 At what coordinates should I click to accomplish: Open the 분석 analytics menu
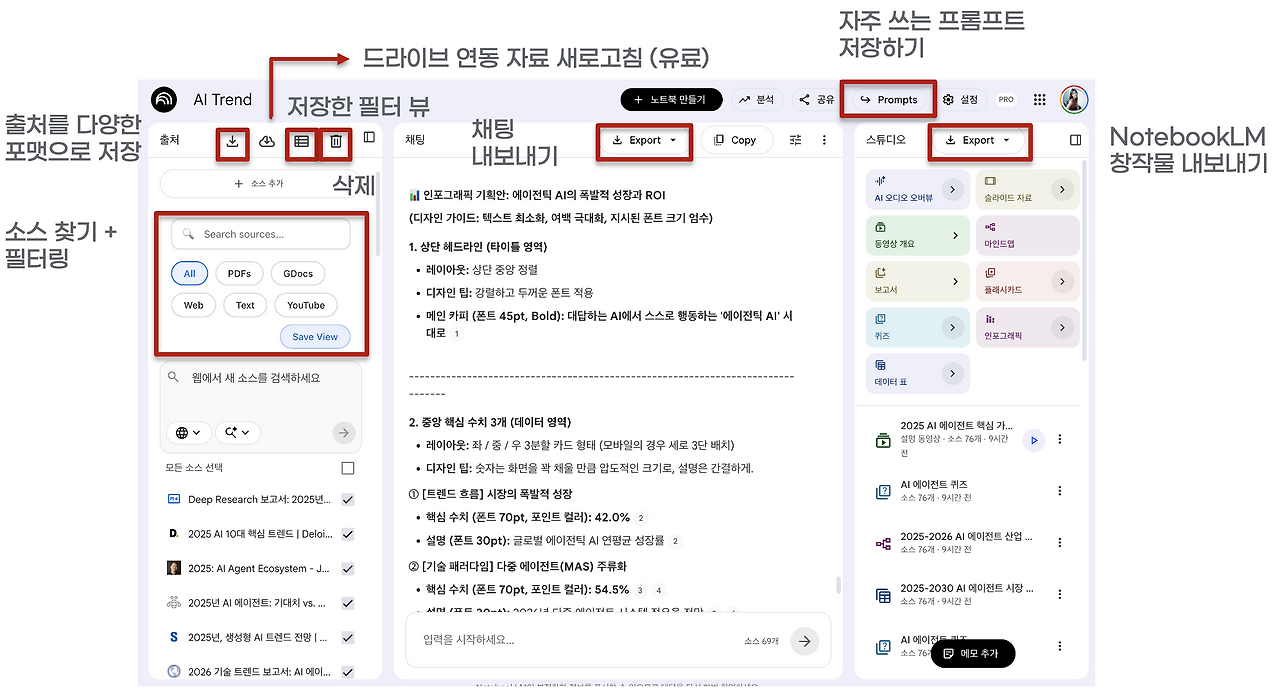tap(756, 100)
